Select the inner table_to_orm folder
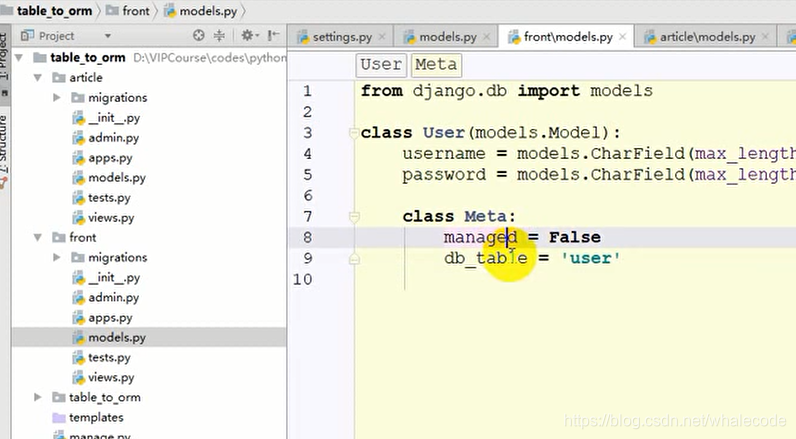The image size is (796, 439). point(105,397)
